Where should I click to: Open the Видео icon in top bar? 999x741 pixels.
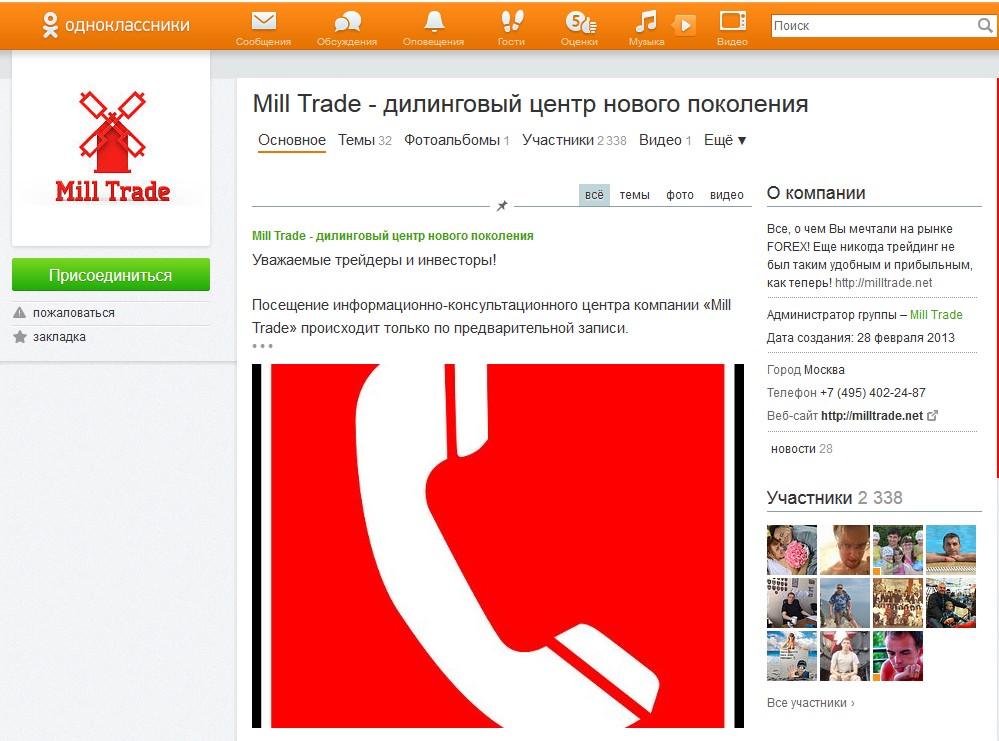[x=733, y=22]
